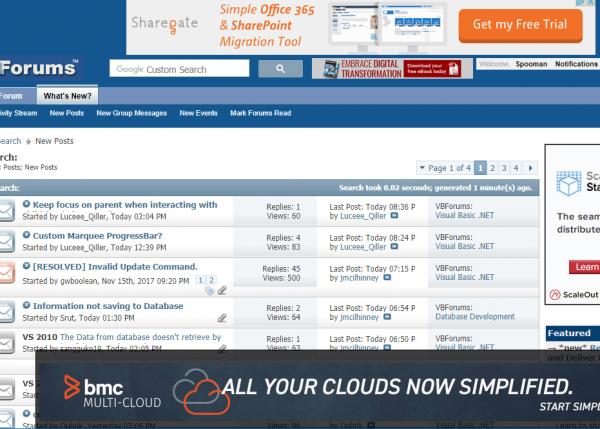Open Activity Stream link
Image resolution: width=600 pixels, height=429 pixels.
(x=18, y=113)
